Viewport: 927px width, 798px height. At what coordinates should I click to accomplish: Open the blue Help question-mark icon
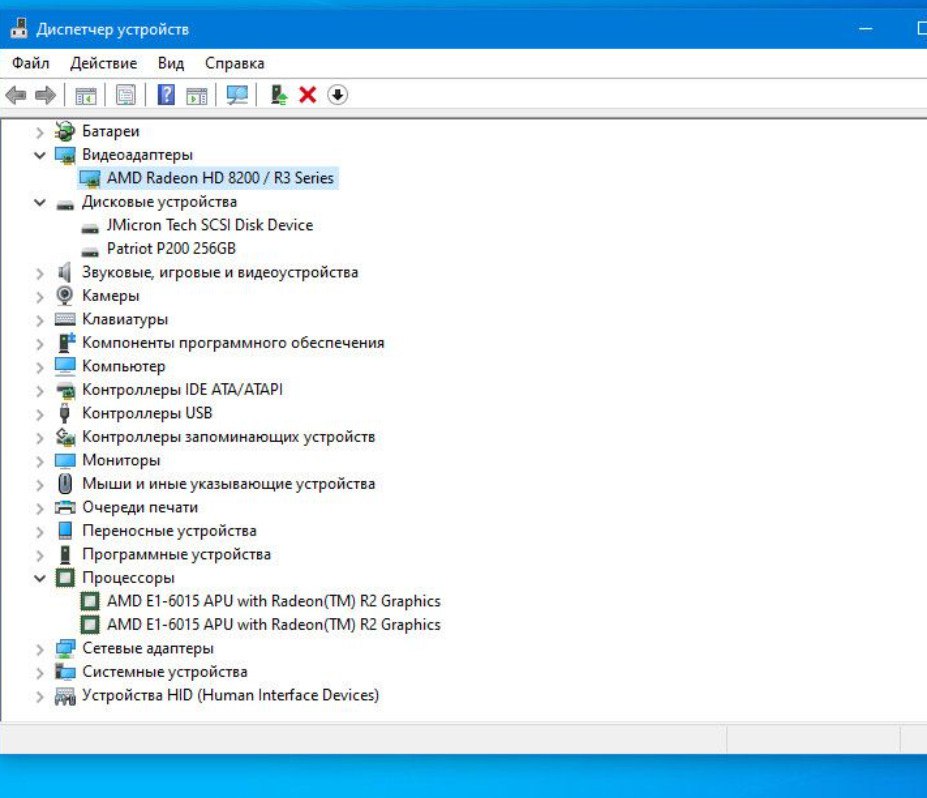[166, 95]
